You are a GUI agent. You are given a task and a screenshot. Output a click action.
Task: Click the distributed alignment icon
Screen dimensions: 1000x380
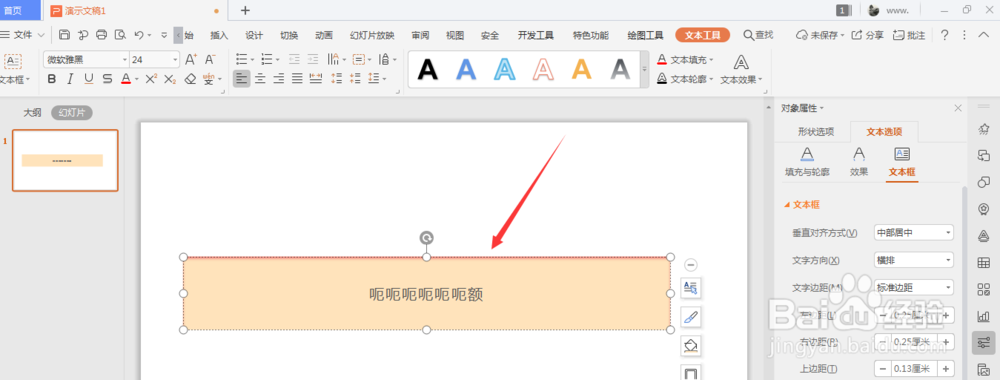click(x=316, y=79)
